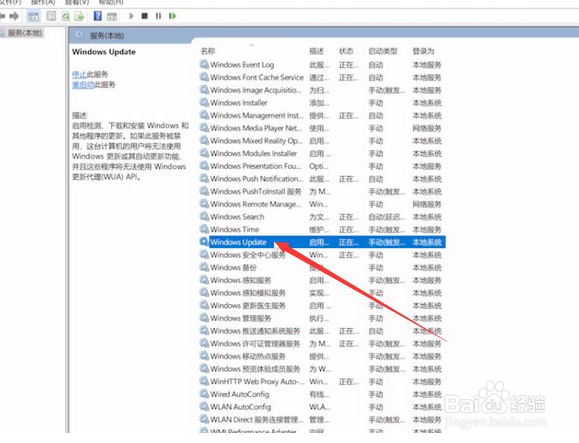Click gear icon of Windows Search
Image resolution: width=579 pixels, height=443 pixels.
pos(204,216)
